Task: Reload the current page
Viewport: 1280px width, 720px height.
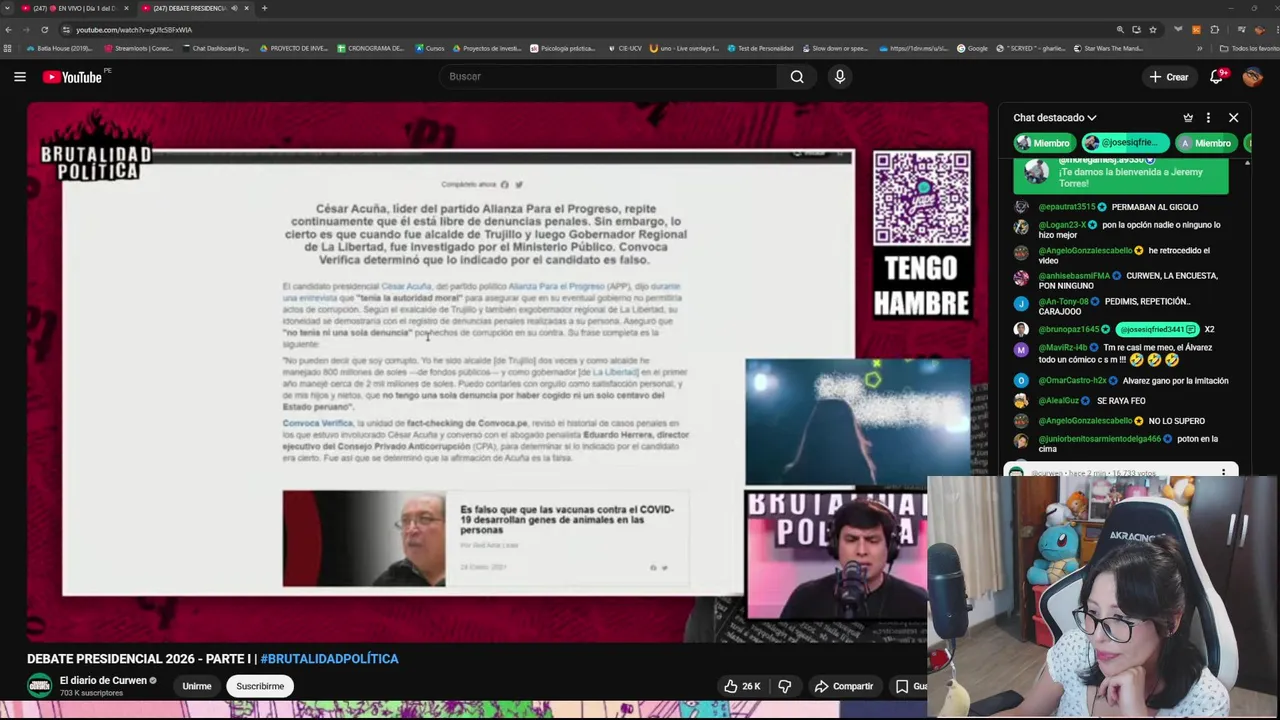Action: [x=44, y=30]
